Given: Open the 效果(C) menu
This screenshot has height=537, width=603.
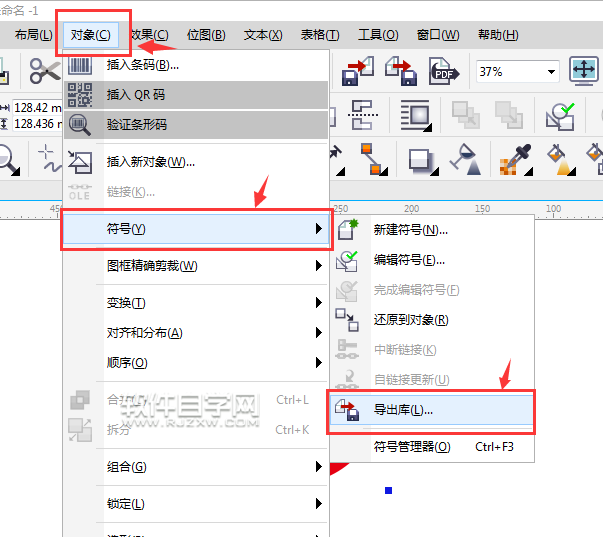Looking at the screenshot, I should (150, 35).
